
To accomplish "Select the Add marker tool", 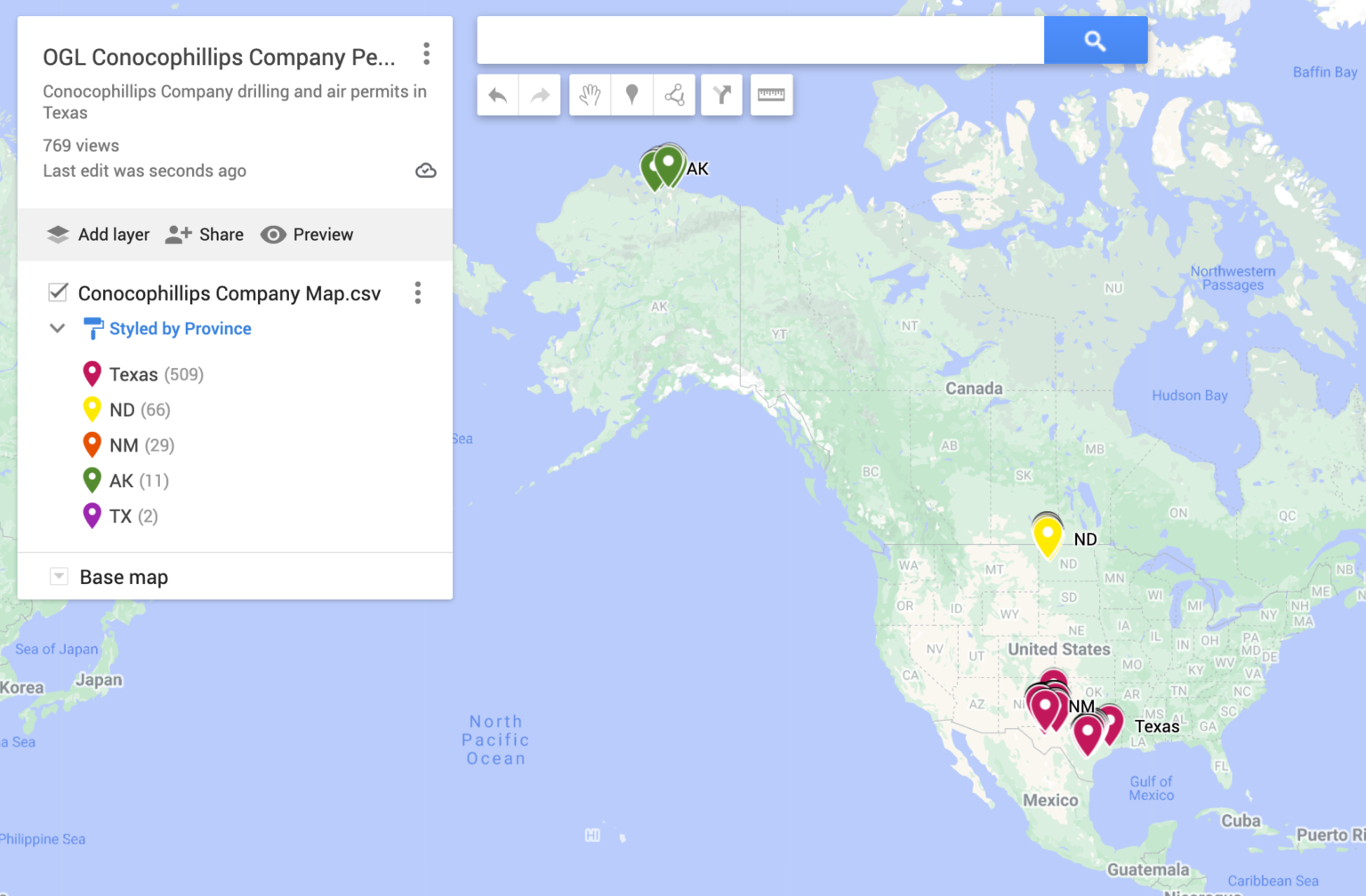I will pos(632,95).
